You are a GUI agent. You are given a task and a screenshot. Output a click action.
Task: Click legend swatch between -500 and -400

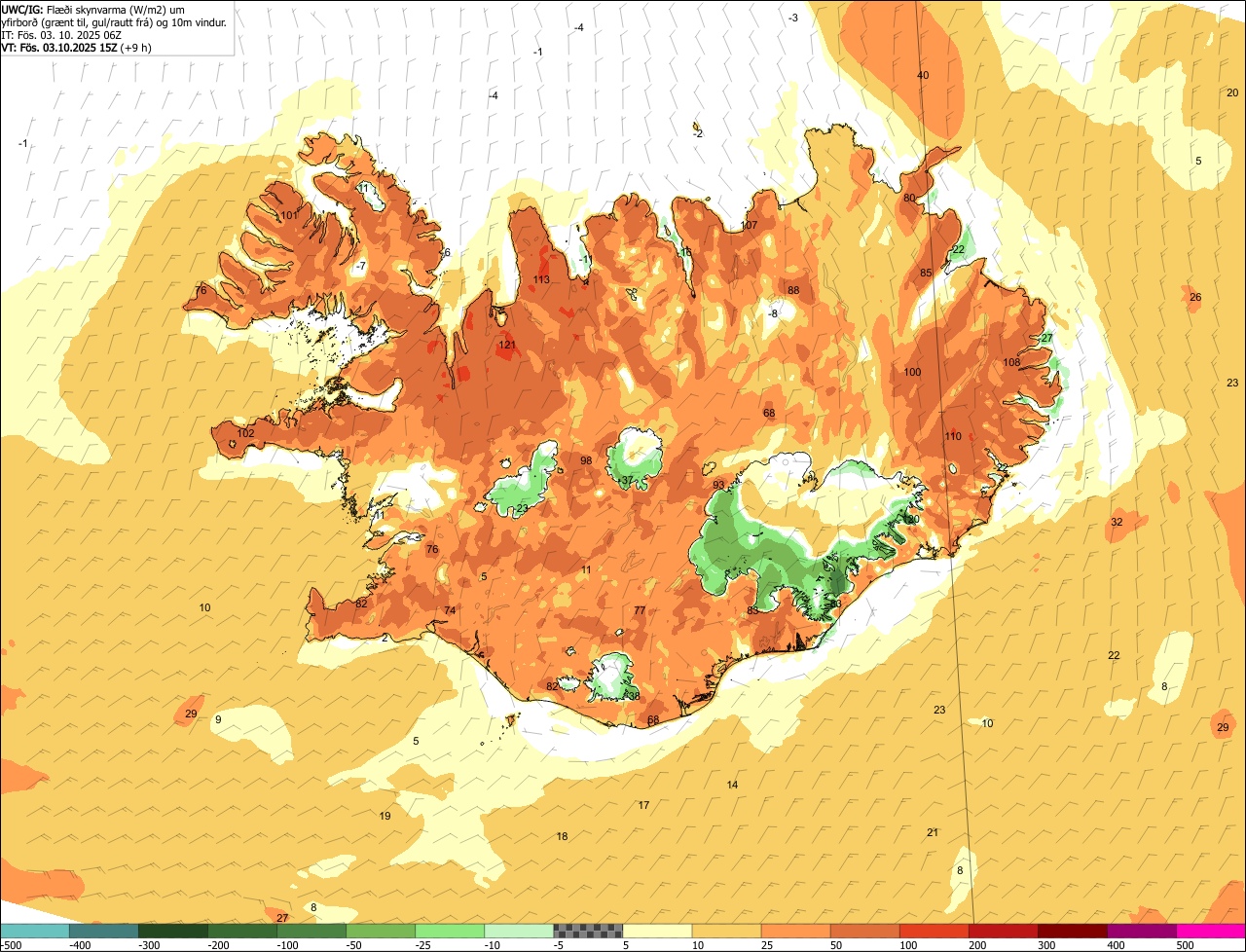35,931
